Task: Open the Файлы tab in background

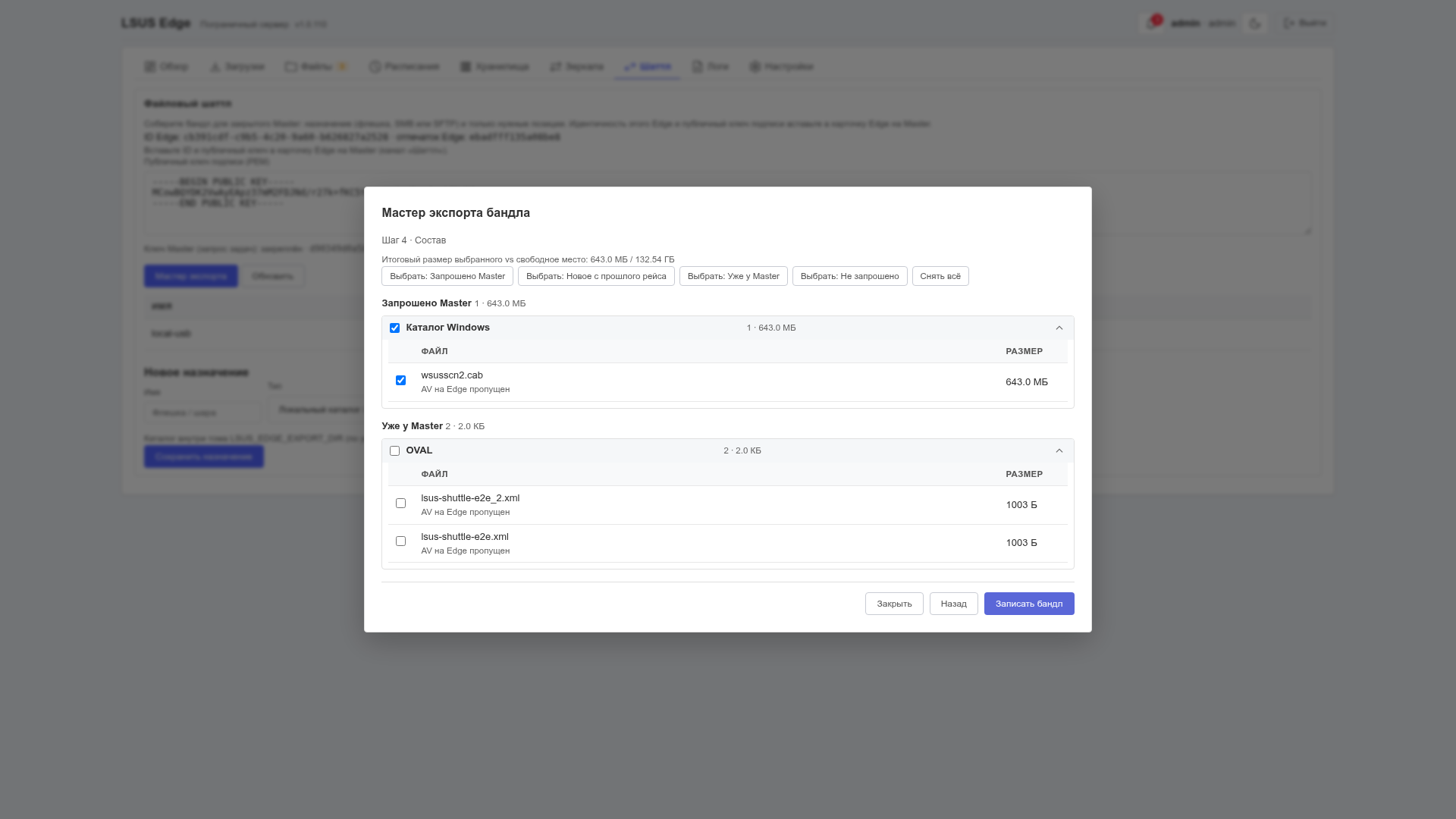Action: (316, 67)
